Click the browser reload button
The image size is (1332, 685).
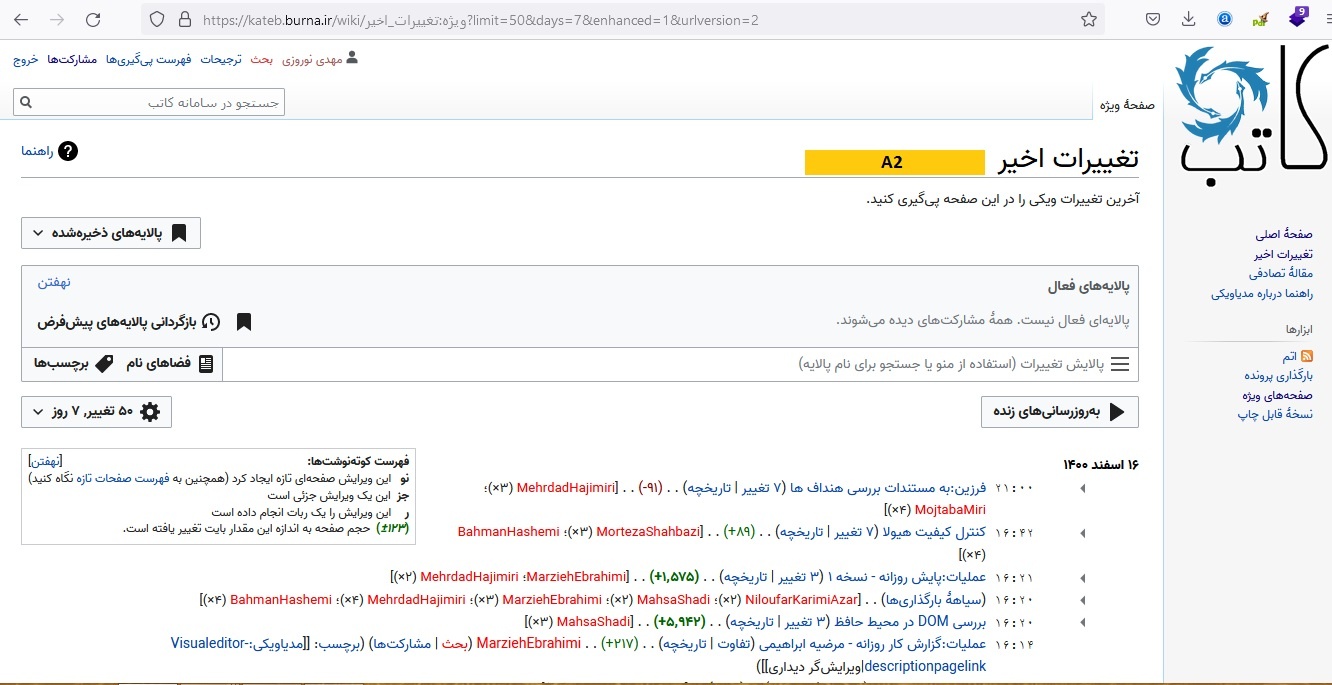pos(93,19)
